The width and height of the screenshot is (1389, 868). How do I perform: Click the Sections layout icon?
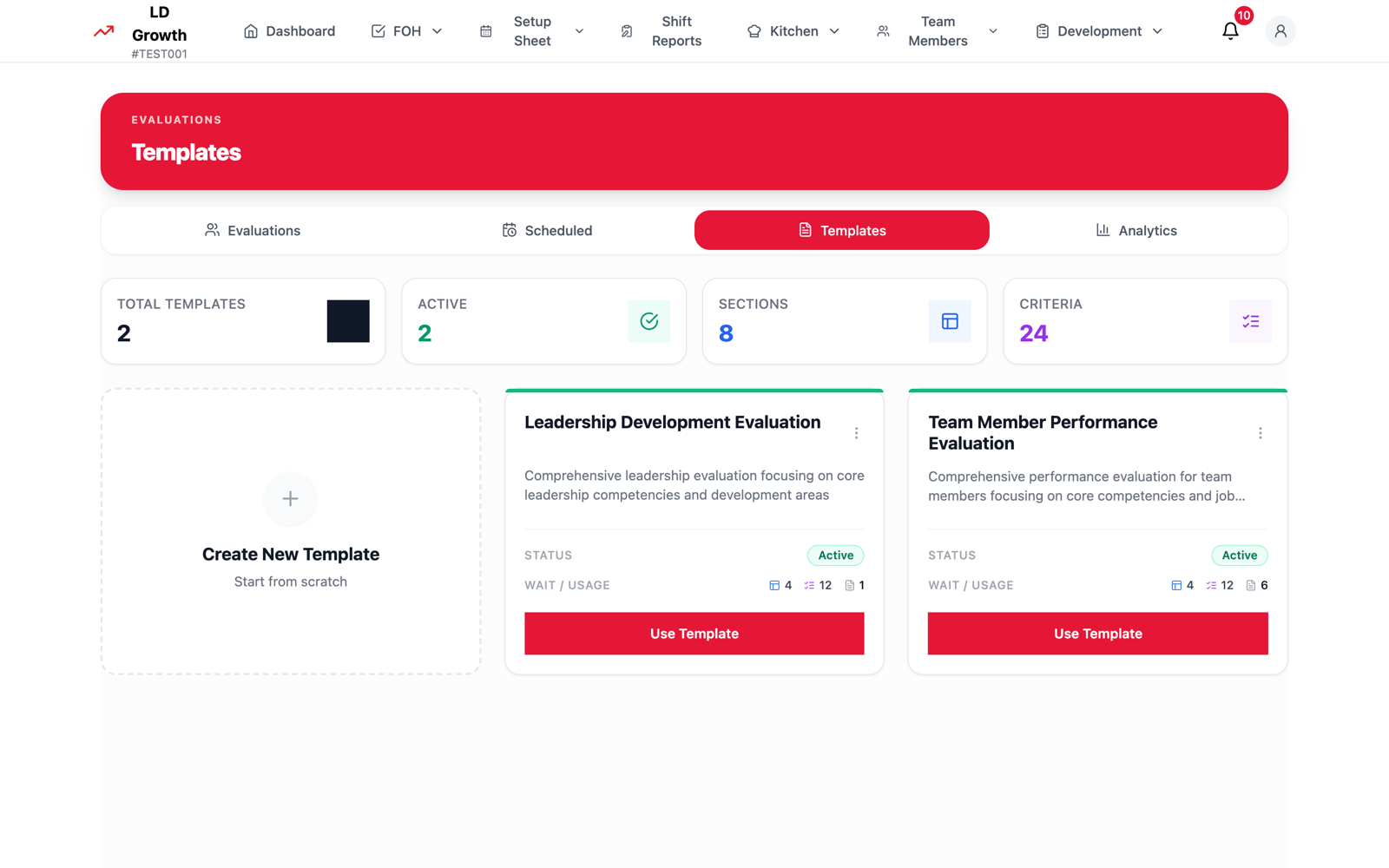click(950, 321)
